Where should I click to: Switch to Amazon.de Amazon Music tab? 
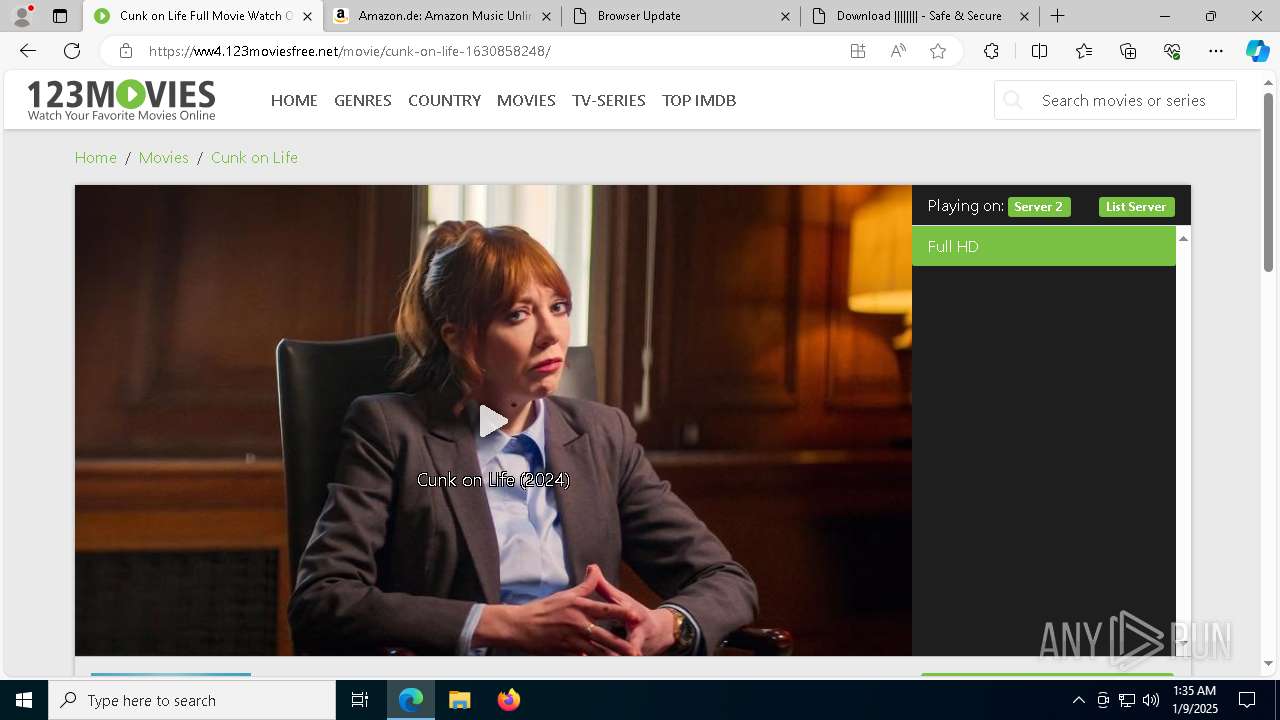[x=444, y=16]
